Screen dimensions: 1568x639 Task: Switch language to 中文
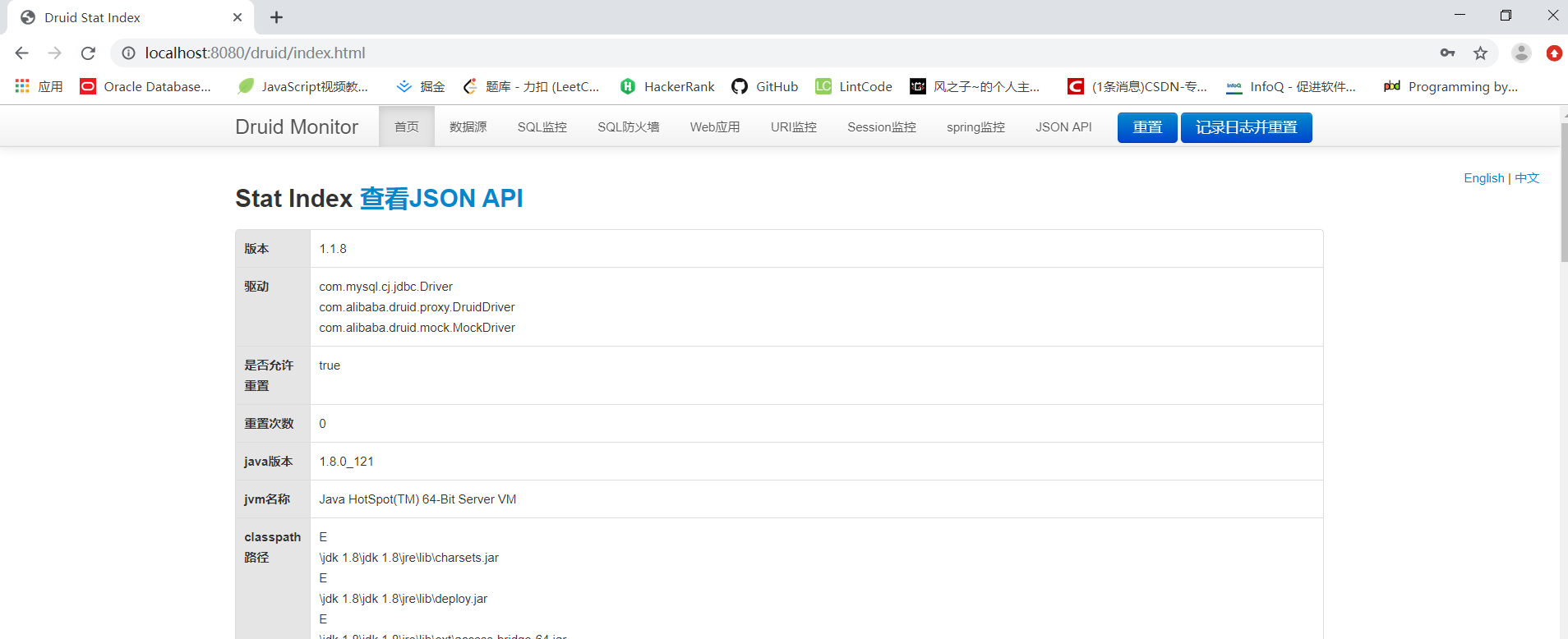click(1527, 178)
